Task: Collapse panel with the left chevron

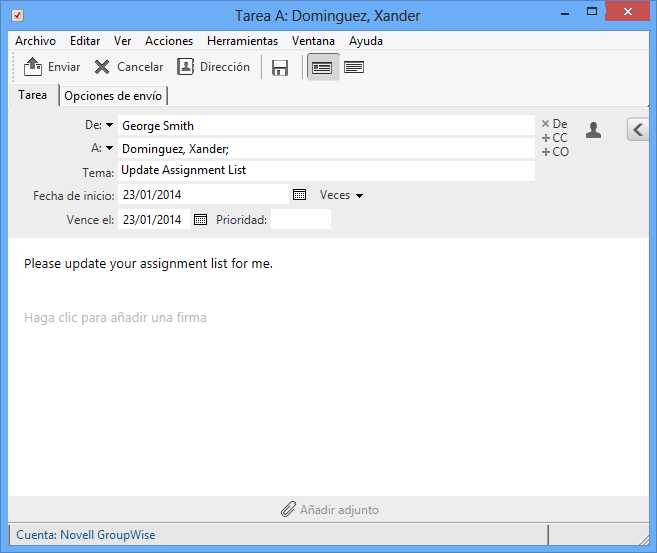Action: click(x=638, y=129)
